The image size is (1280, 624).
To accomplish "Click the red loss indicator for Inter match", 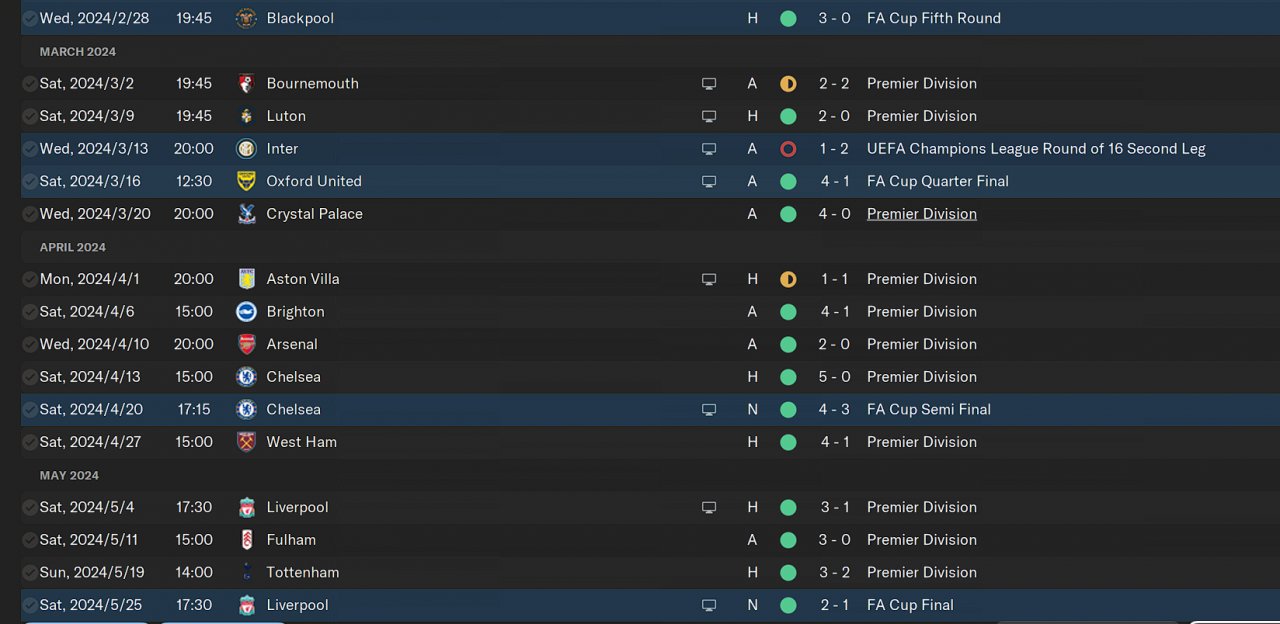I will pyautogui.click(x=788, y=149).
